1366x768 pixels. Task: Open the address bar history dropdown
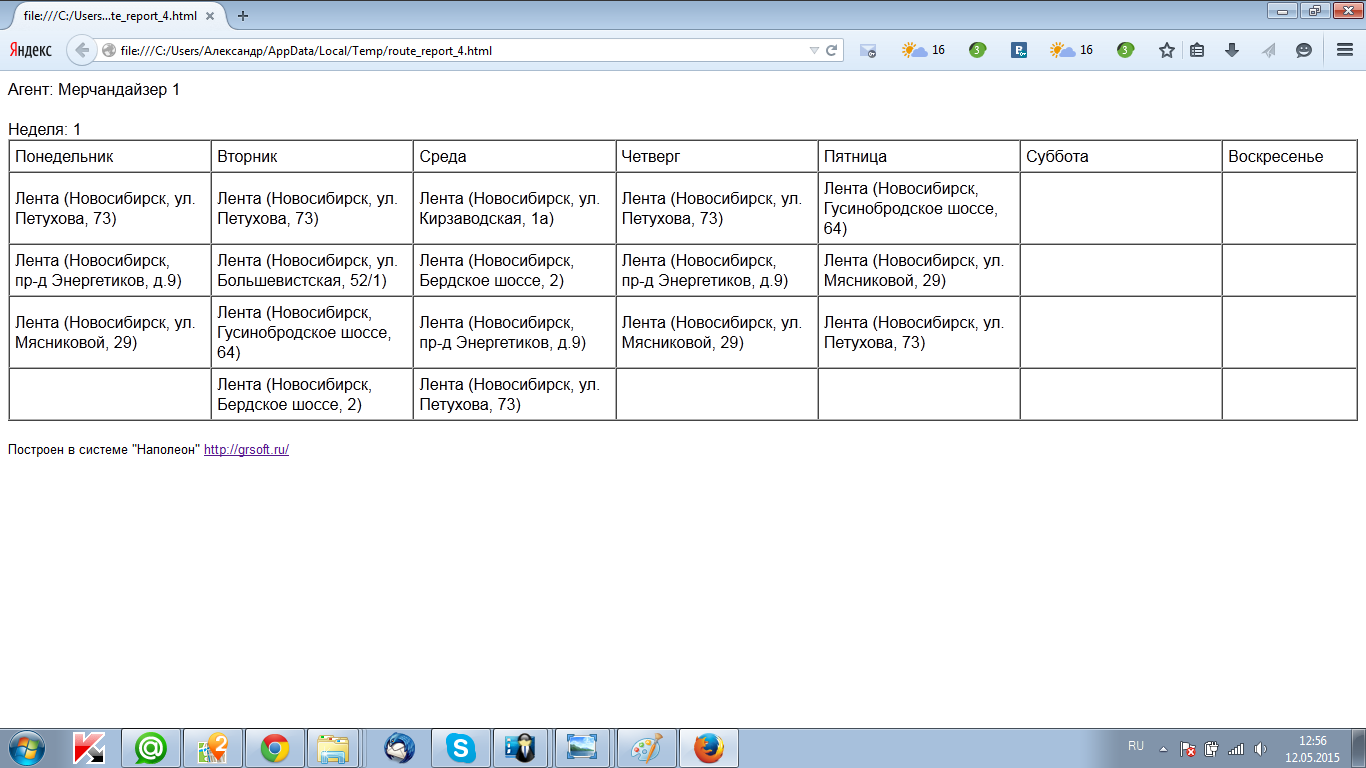tap(814, 50)
